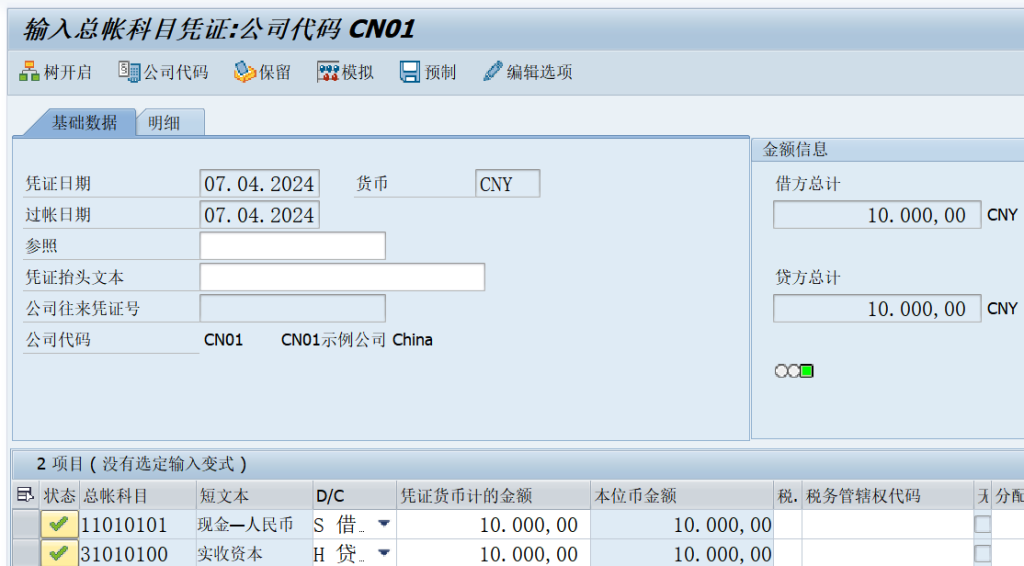Screen dimensions: 1024x566
Task: Click the 税务管辖权代码 column header
Action: (x=887, y=495)
